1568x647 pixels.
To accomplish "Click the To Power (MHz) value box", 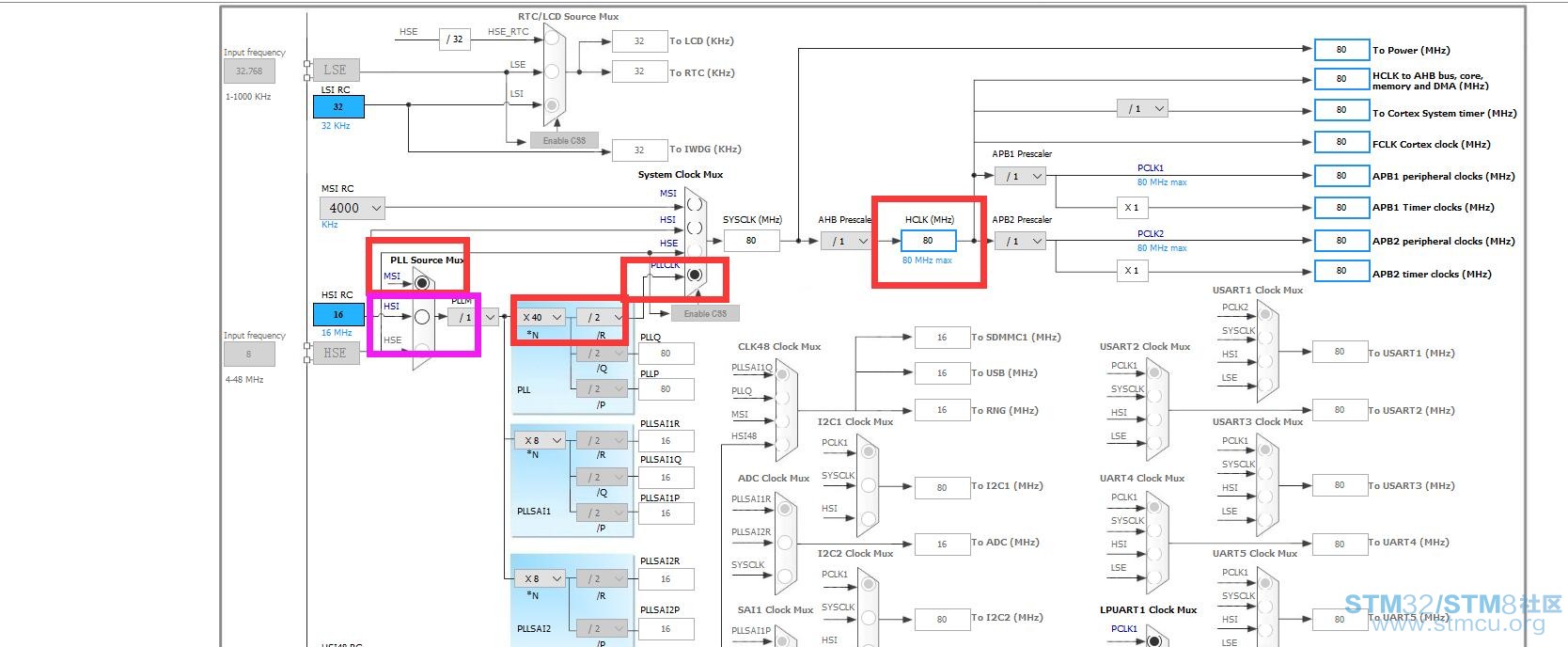I will [1341, 50].
